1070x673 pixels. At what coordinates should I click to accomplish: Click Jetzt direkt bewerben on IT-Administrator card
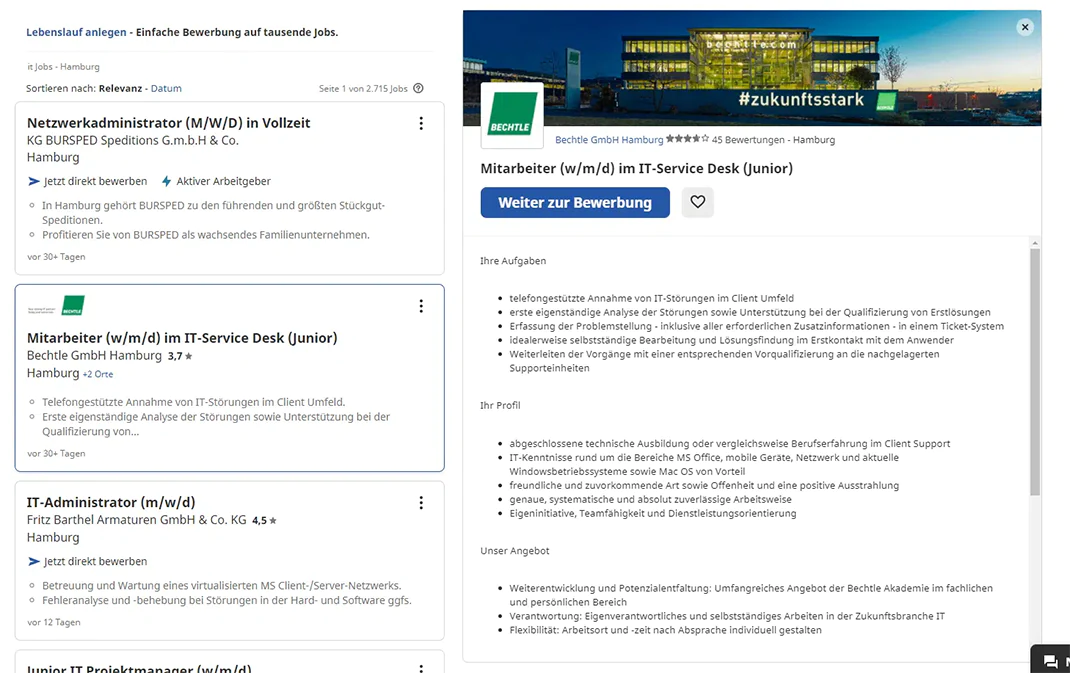pos(87,561)
